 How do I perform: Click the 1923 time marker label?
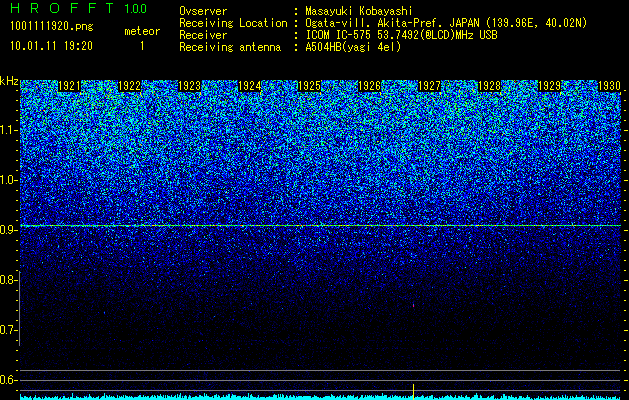189,86
